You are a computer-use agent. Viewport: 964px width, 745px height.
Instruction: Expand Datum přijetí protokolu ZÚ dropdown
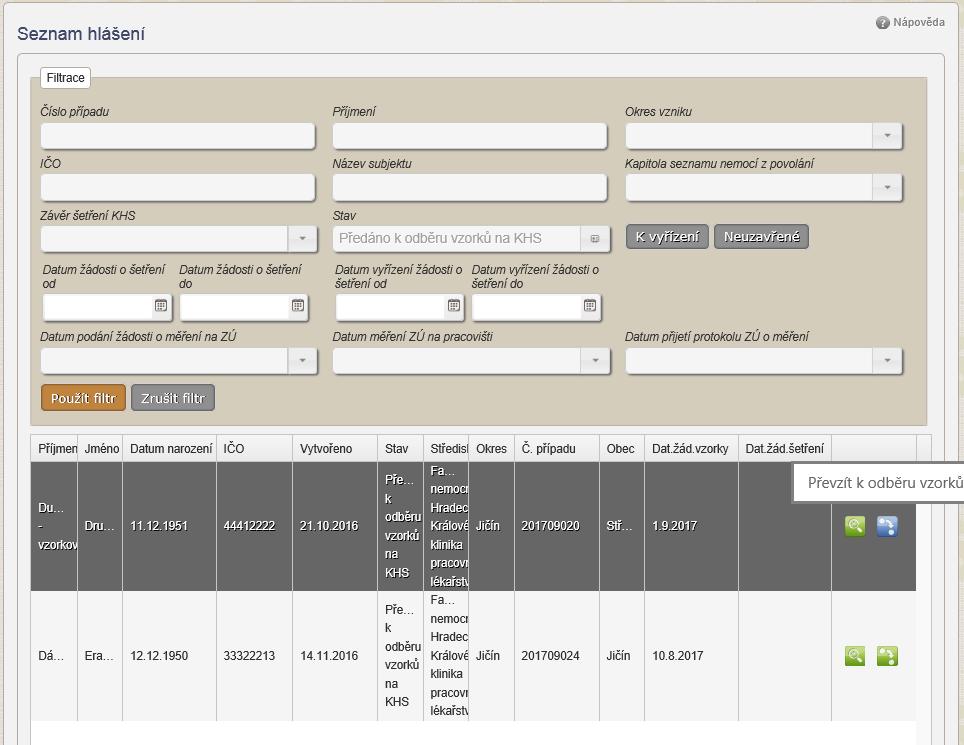pos(887,361)
